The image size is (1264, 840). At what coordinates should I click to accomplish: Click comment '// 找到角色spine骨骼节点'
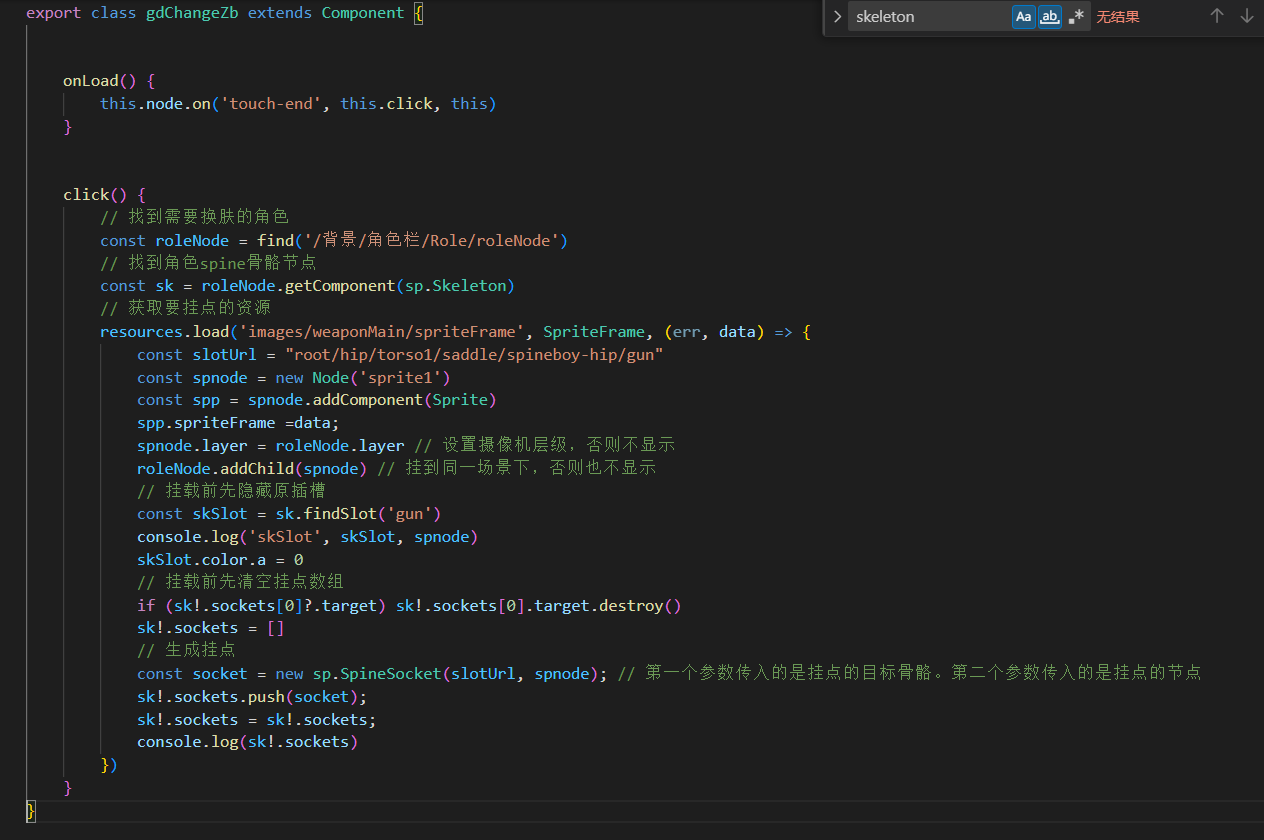208,263
